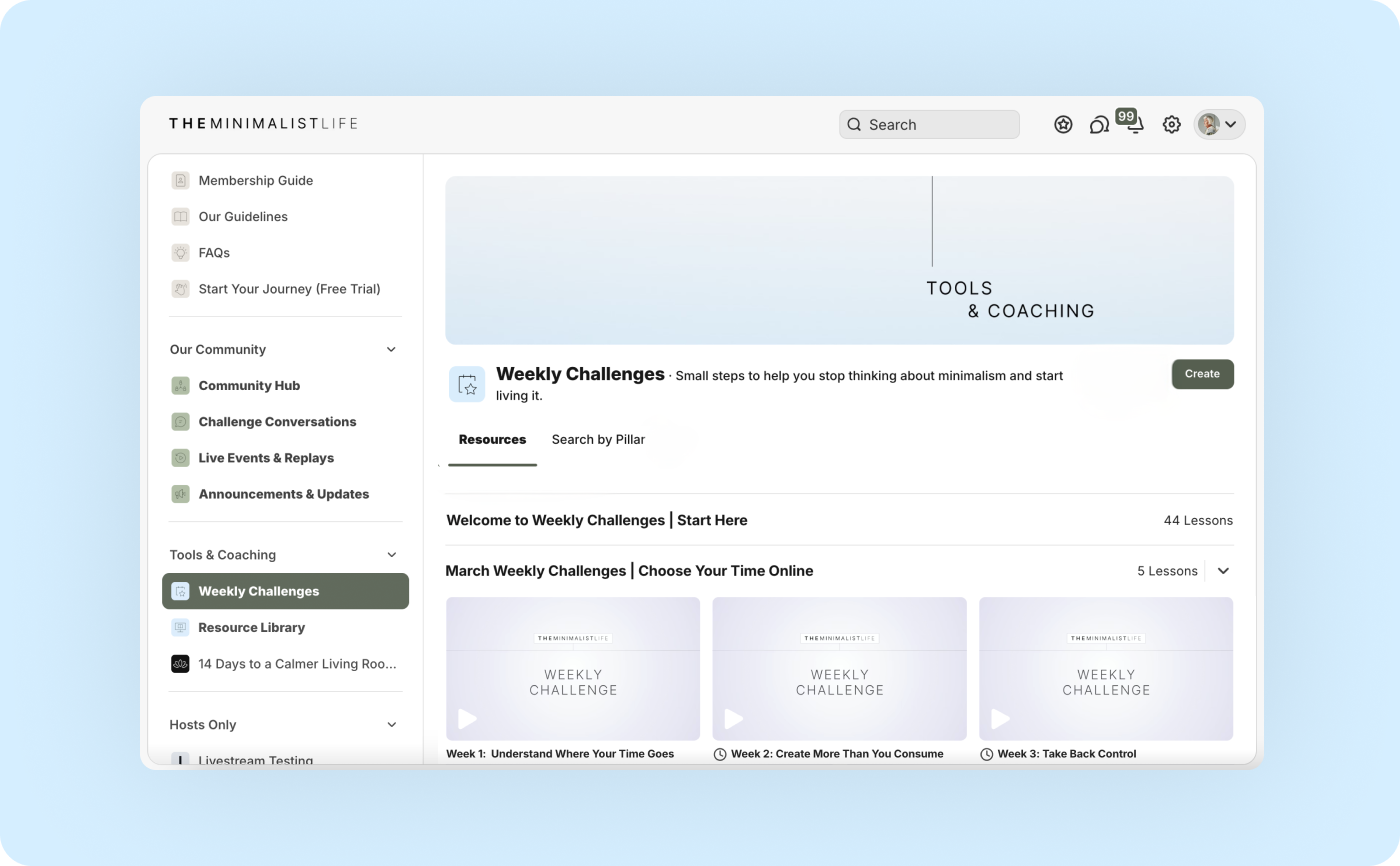This screenshot has height=866, width=1400.
Task: Select Weekly Challenges in sidebar
Action: [285, 591]
